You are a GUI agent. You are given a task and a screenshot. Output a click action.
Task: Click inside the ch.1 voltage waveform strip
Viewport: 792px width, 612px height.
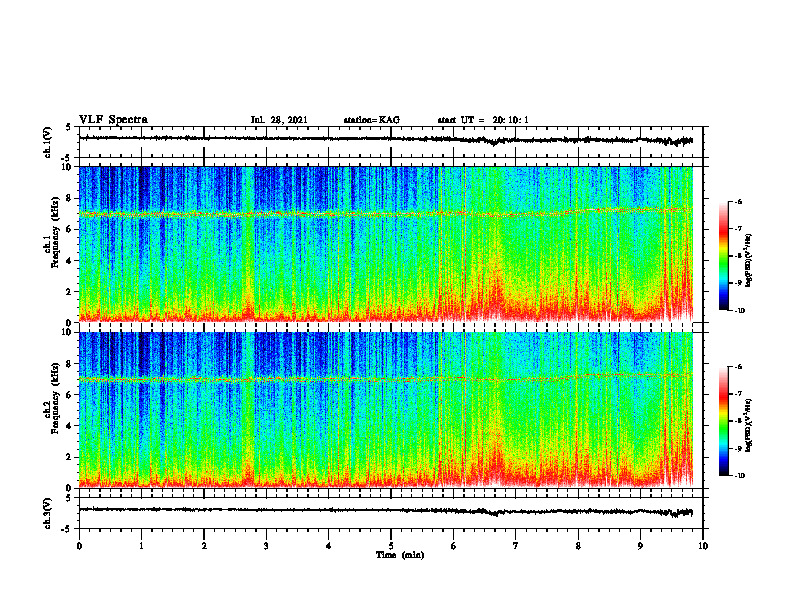coord(391,142)
